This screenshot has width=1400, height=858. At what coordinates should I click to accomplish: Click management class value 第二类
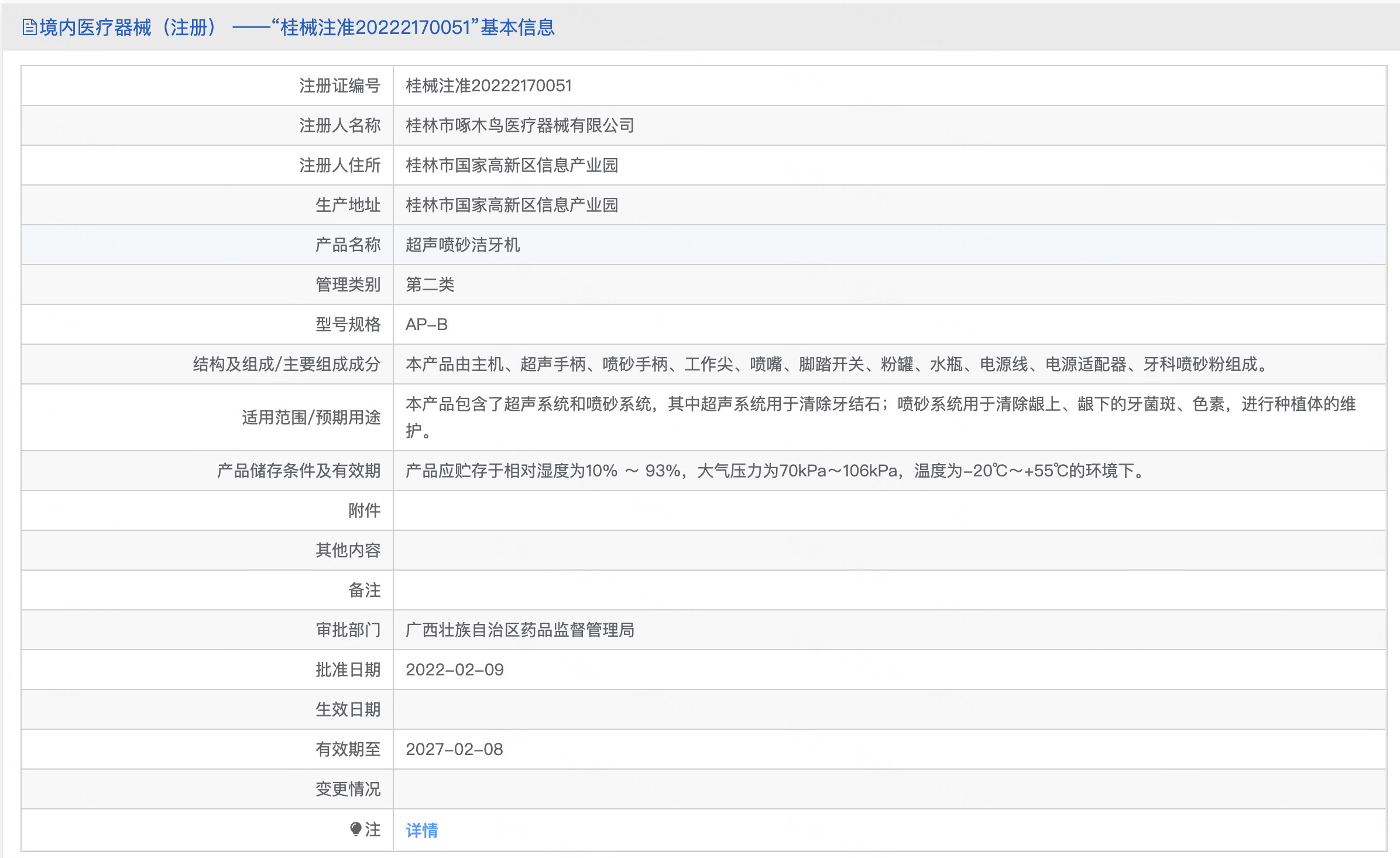point(430,285)
